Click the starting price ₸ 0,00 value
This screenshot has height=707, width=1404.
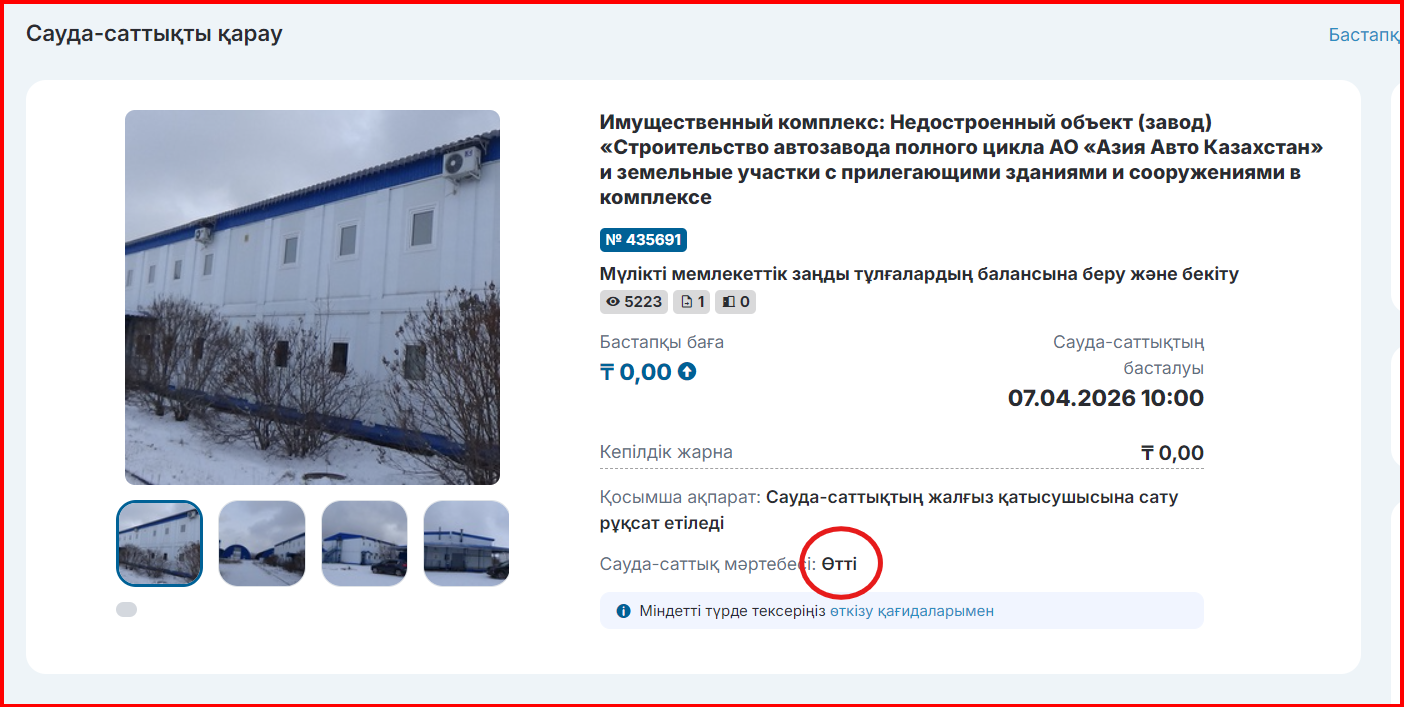coord(636,372)
